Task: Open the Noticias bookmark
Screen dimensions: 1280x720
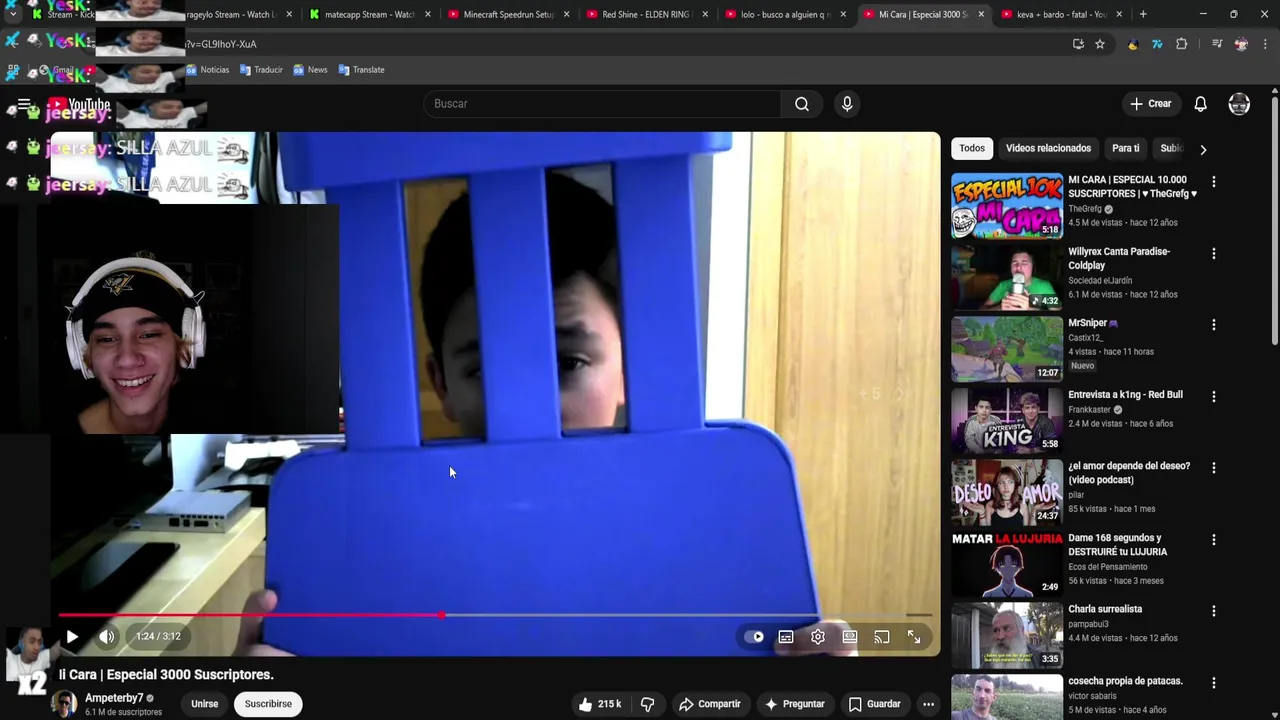Action: (207, 70)
